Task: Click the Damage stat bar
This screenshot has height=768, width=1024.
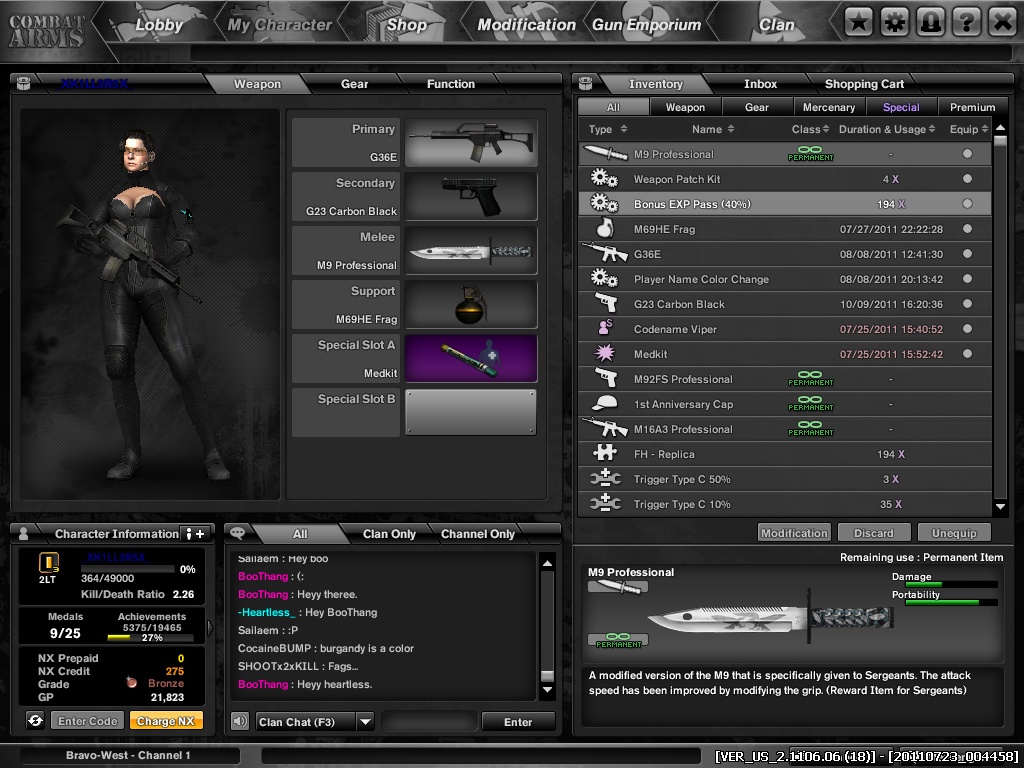Action: pyautogui.click(x=951, y=584)
